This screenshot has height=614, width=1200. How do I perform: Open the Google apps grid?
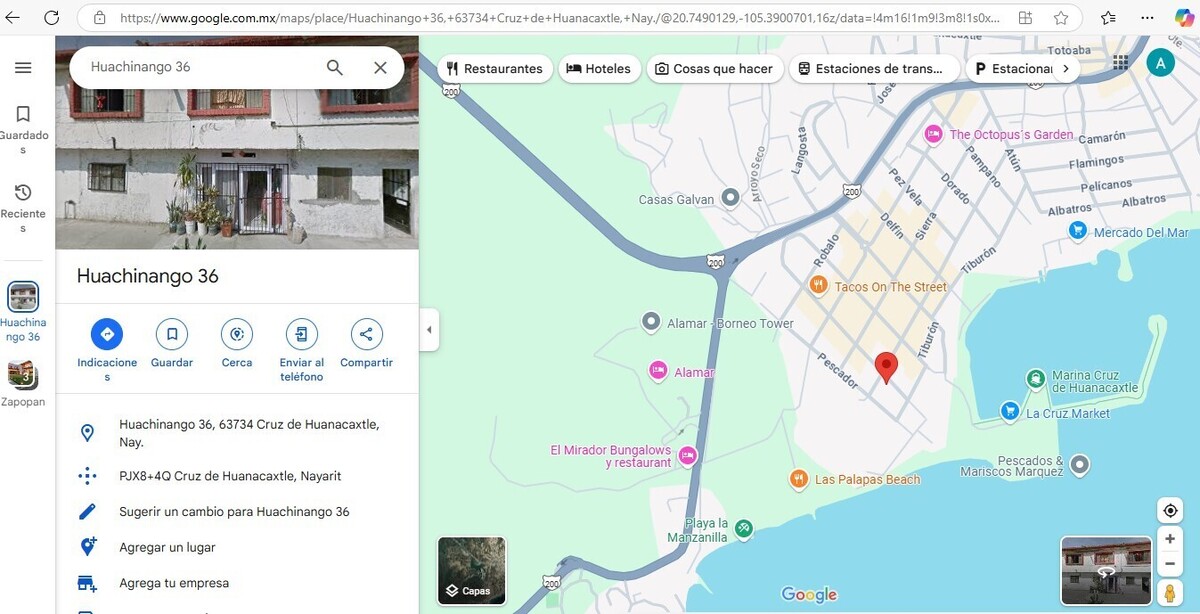1120,63
